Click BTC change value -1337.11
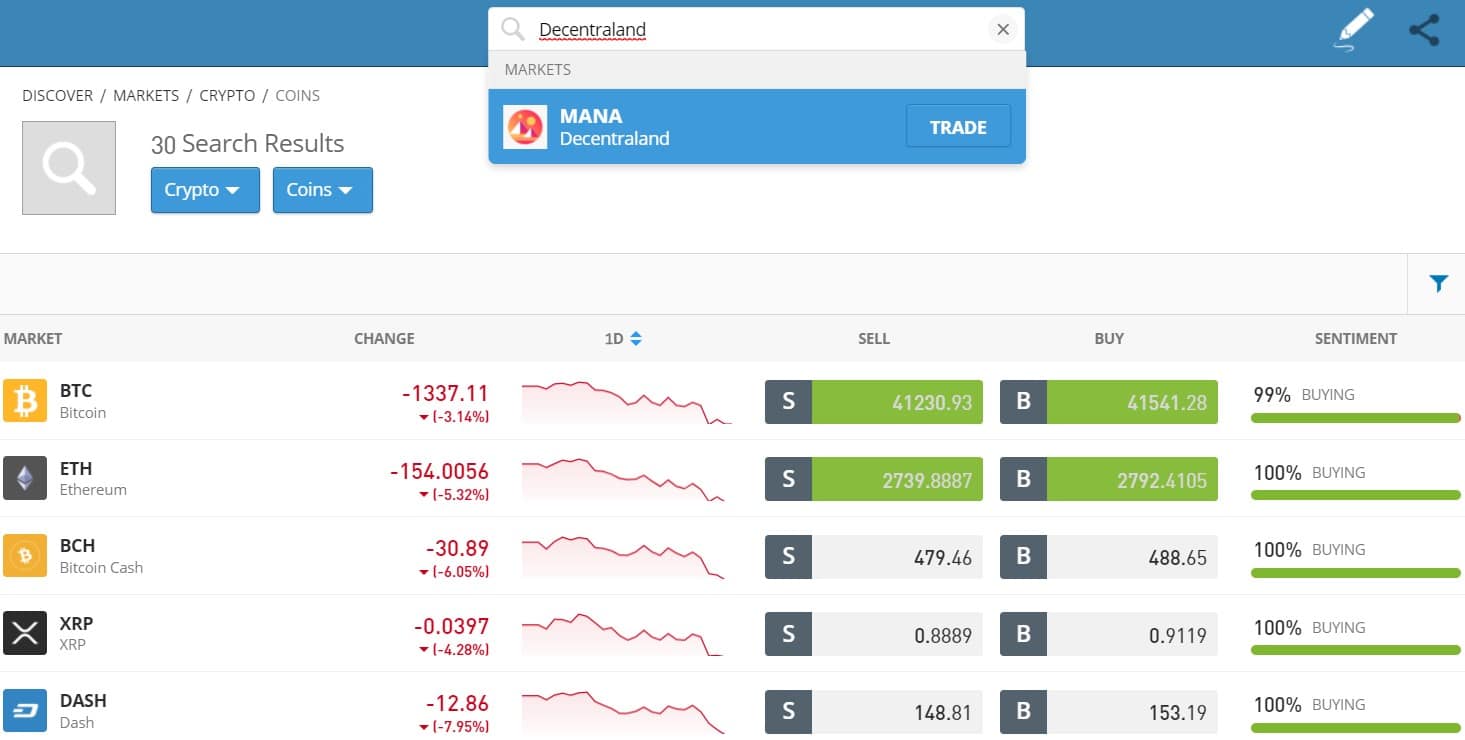 (445, 394)
